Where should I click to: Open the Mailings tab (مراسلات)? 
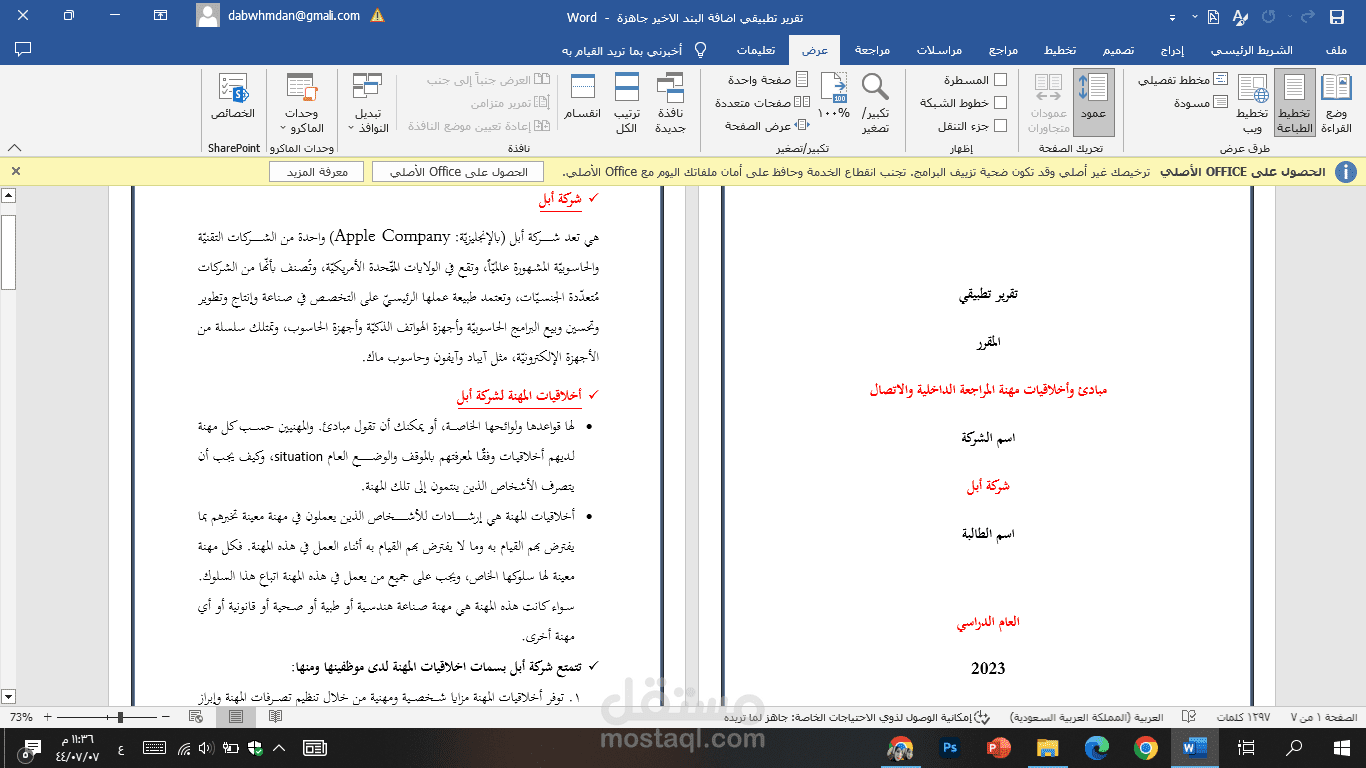[940, 50]
